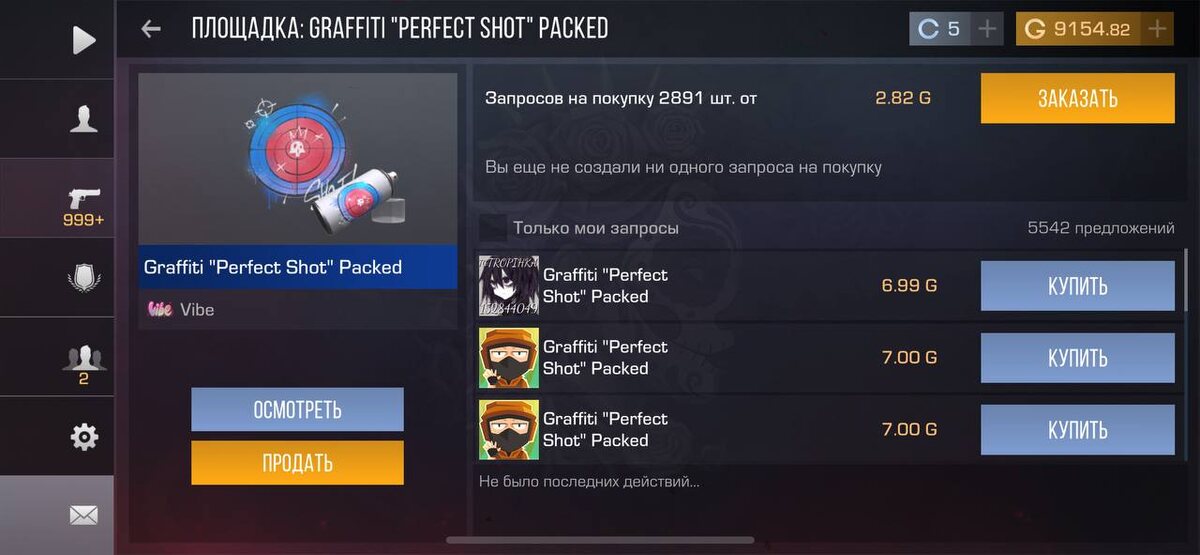Open the friends icon with badge 2
This screenshot has width=1200, height=555.
pyautogui.click(x=84, y=362)
